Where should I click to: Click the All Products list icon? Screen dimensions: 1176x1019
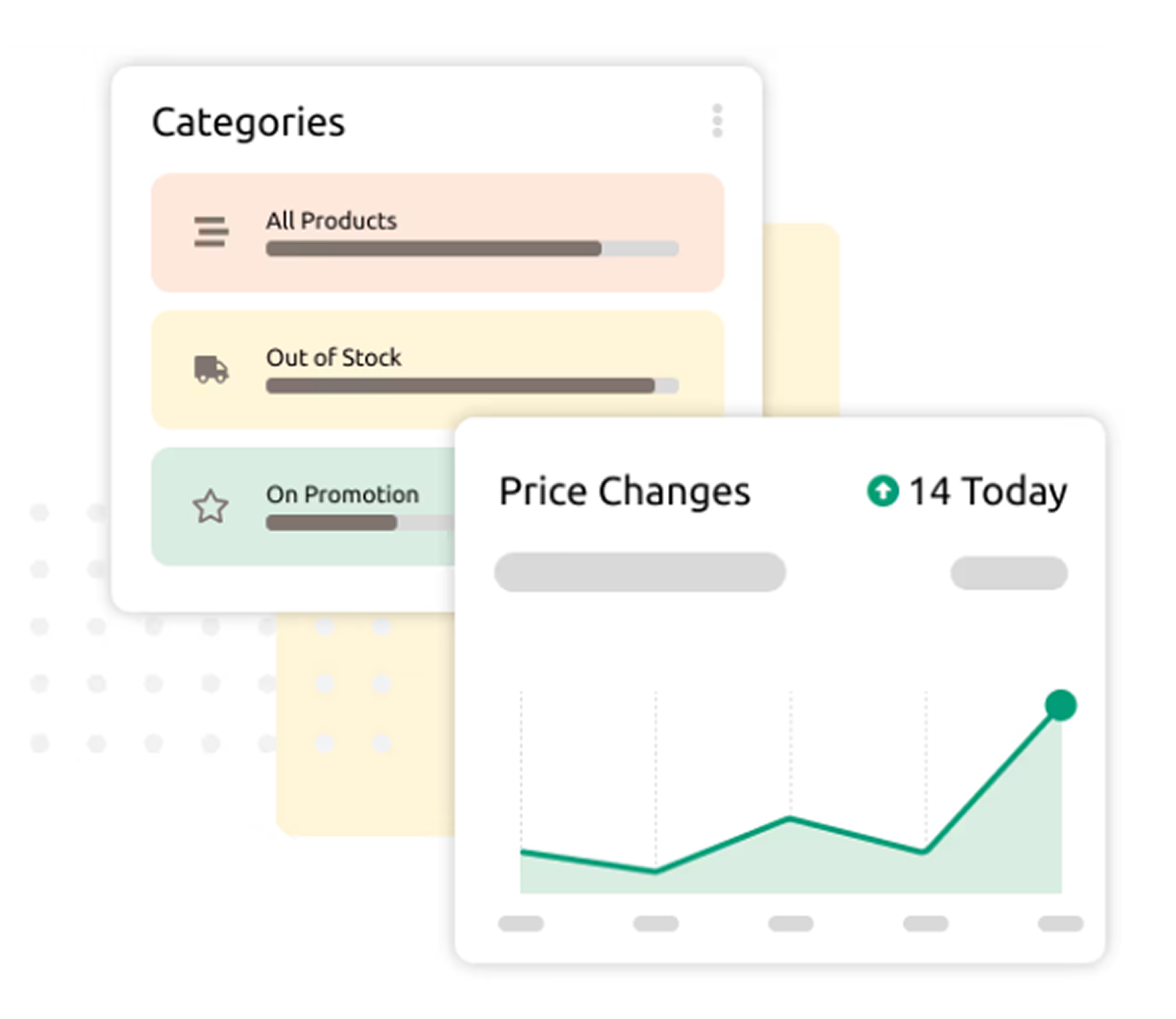pos(211,232)
